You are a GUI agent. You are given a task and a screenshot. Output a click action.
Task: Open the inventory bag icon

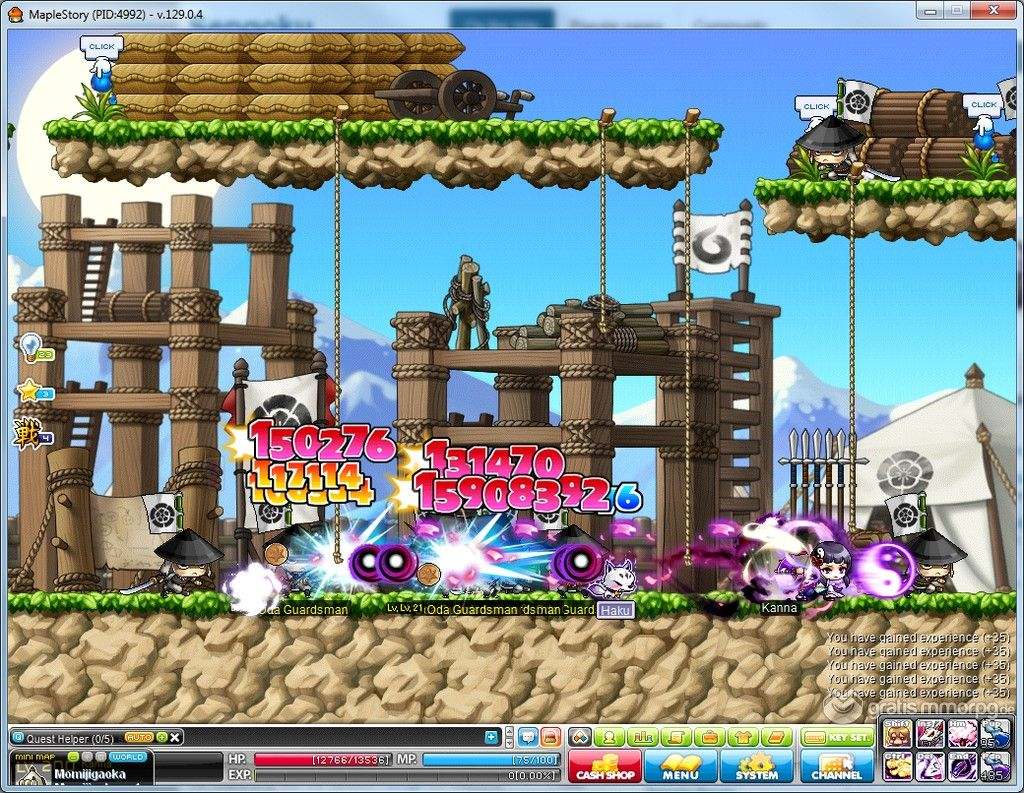[711, 737]
